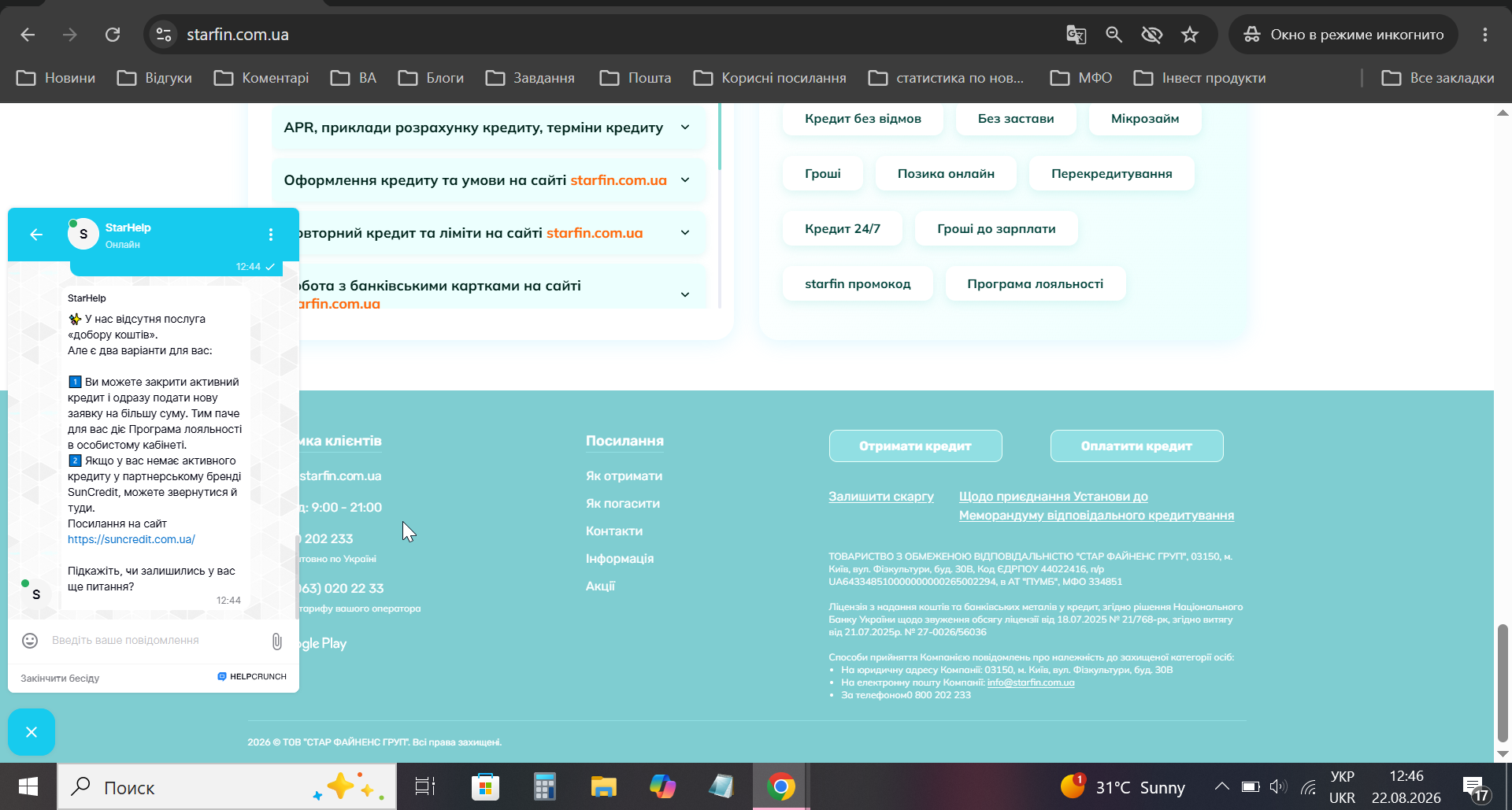Click the chat window scrollbar
Screen dimensions: 1512x810
[296, 576]
